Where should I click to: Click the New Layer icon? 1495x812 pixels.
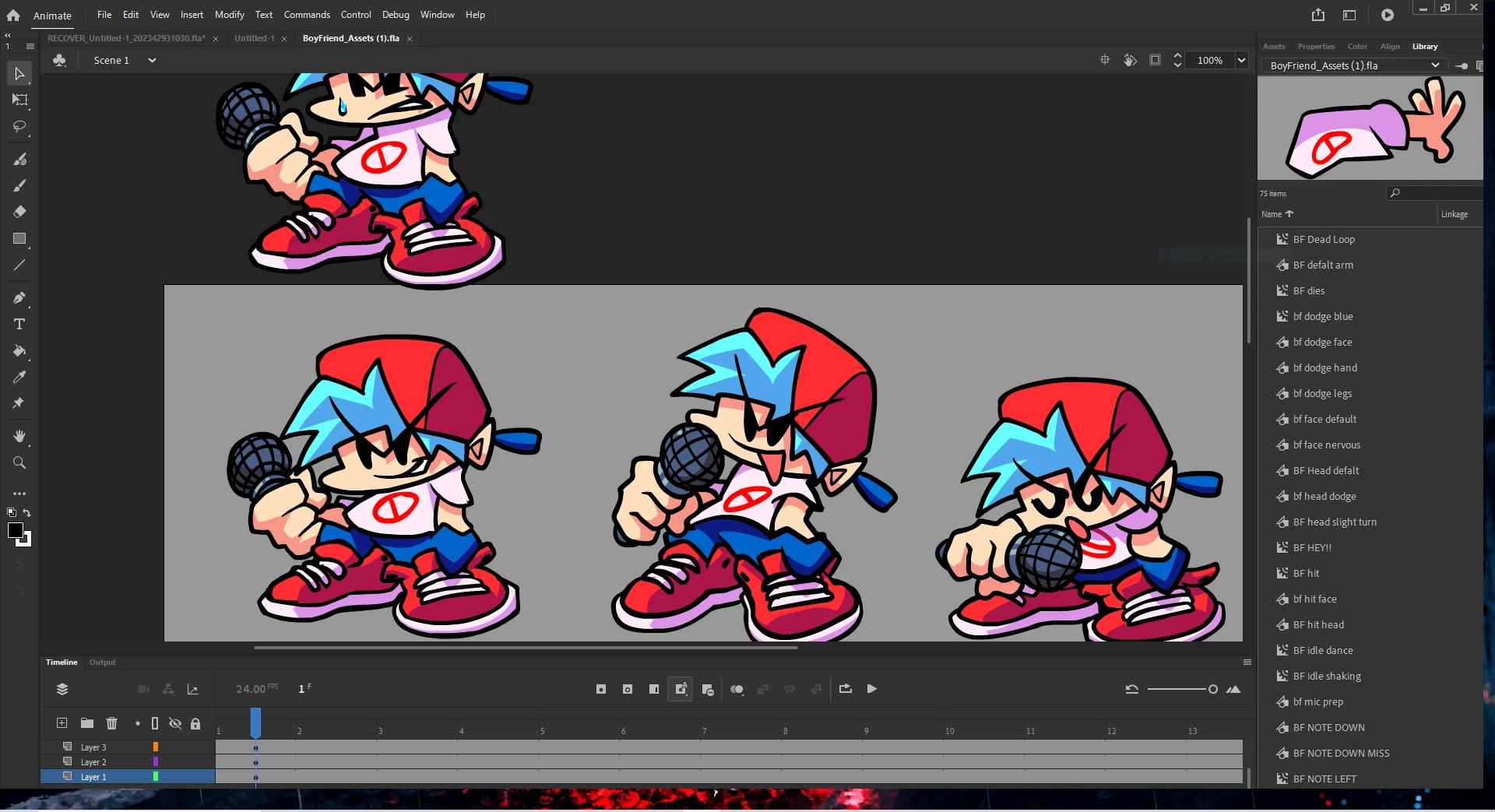click(62, 723)
